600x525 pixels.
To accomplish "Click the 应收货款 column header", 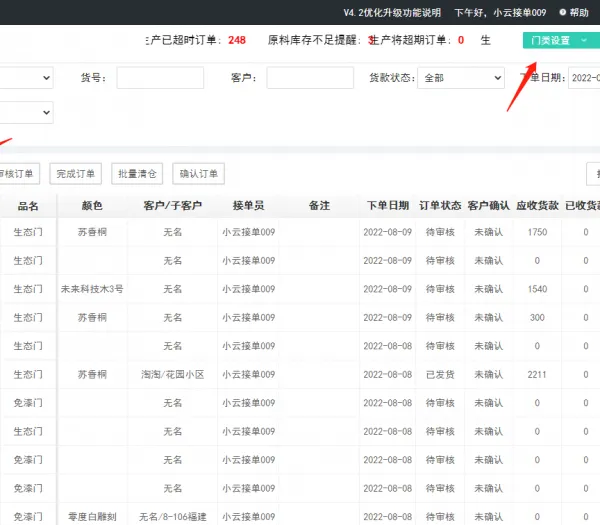I will coord(537,206).
